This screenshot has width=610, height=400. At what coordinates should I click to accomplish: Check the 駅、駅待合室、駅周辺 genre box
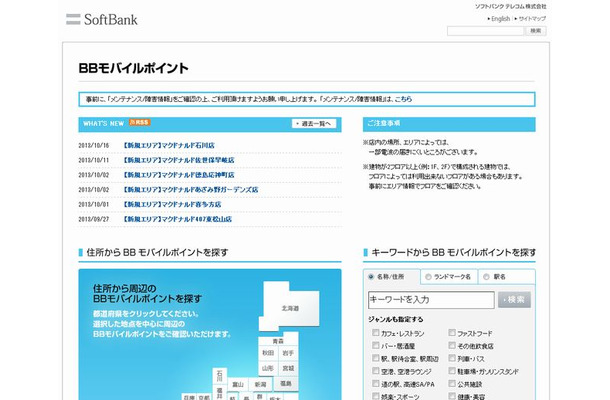coord(375,358)
